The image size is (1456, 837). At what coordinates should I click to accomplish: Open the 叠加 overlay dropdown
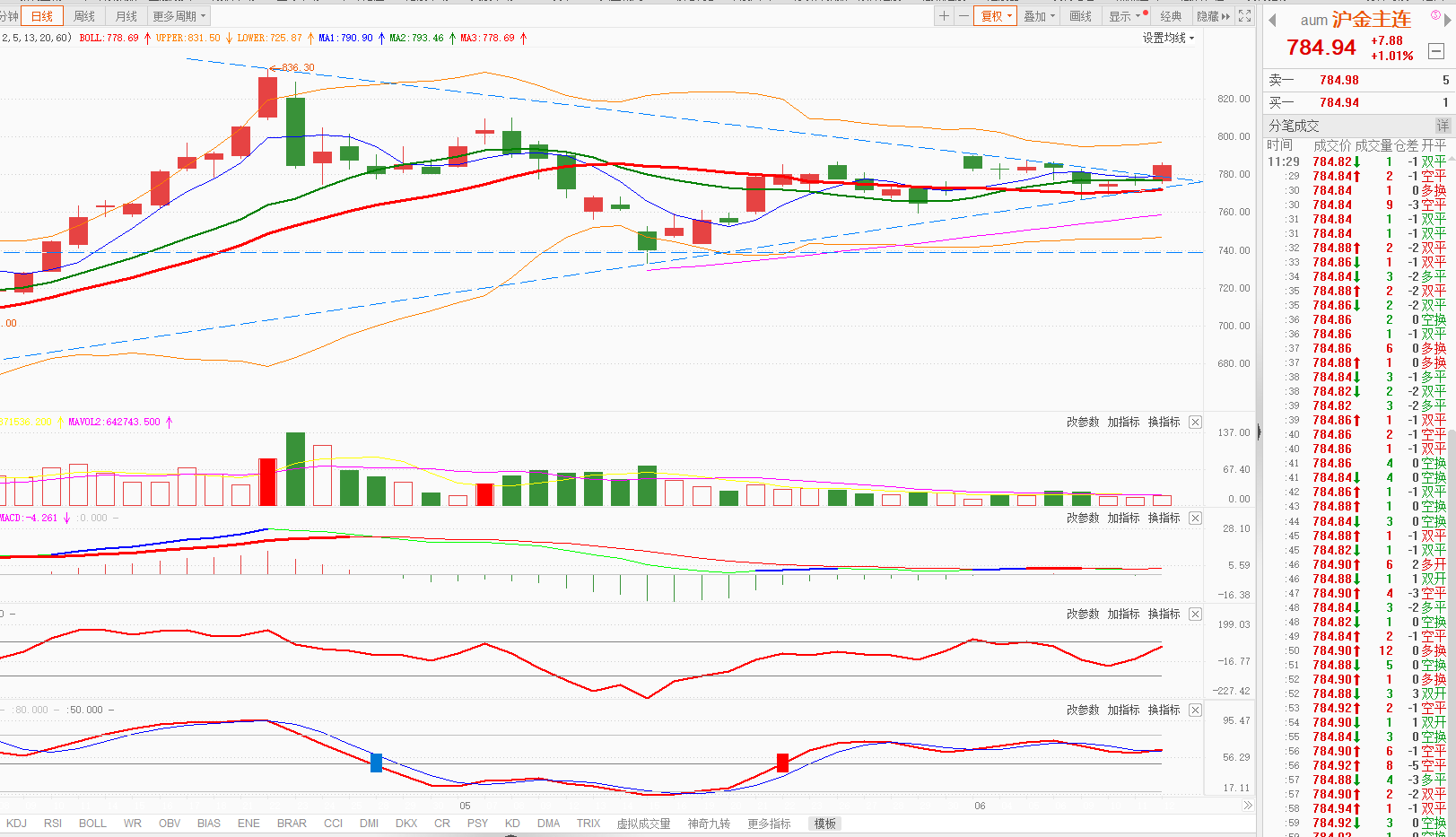coord(1040,16)
